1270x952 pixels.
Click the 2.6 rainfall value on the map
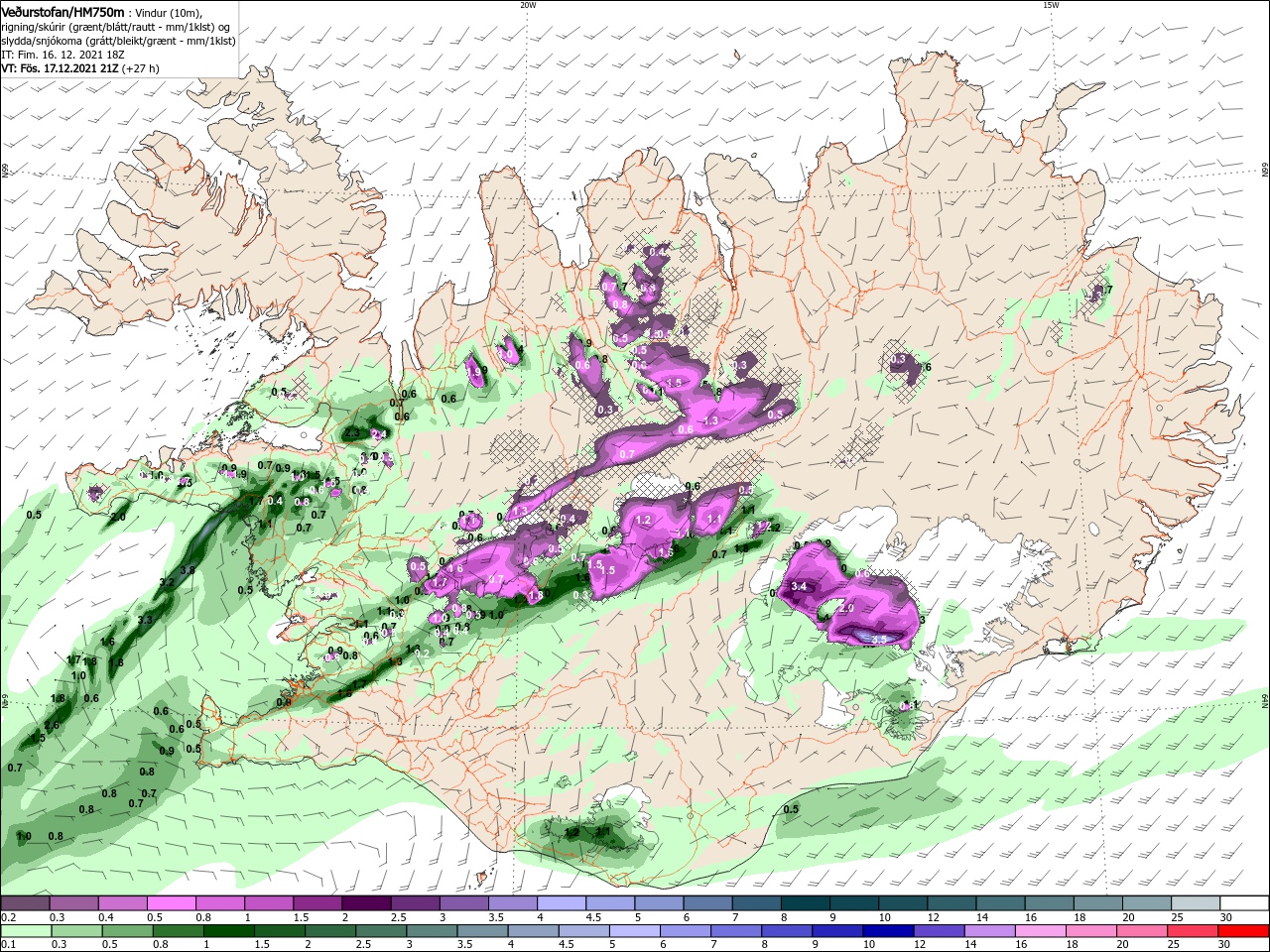pos(53,726)
